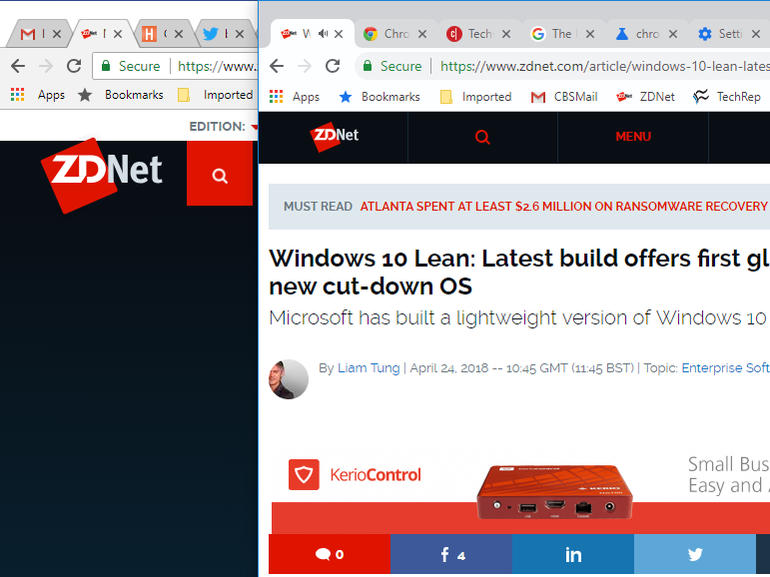
Task: Click the large ZDNet logo in left window
Action: pyautogui.click(x=102, y=175)
